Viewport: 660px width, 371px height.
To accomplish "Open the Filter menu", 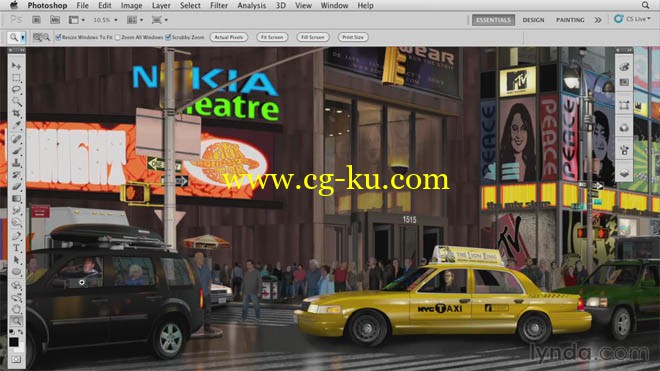I will [x=219, y=5].
